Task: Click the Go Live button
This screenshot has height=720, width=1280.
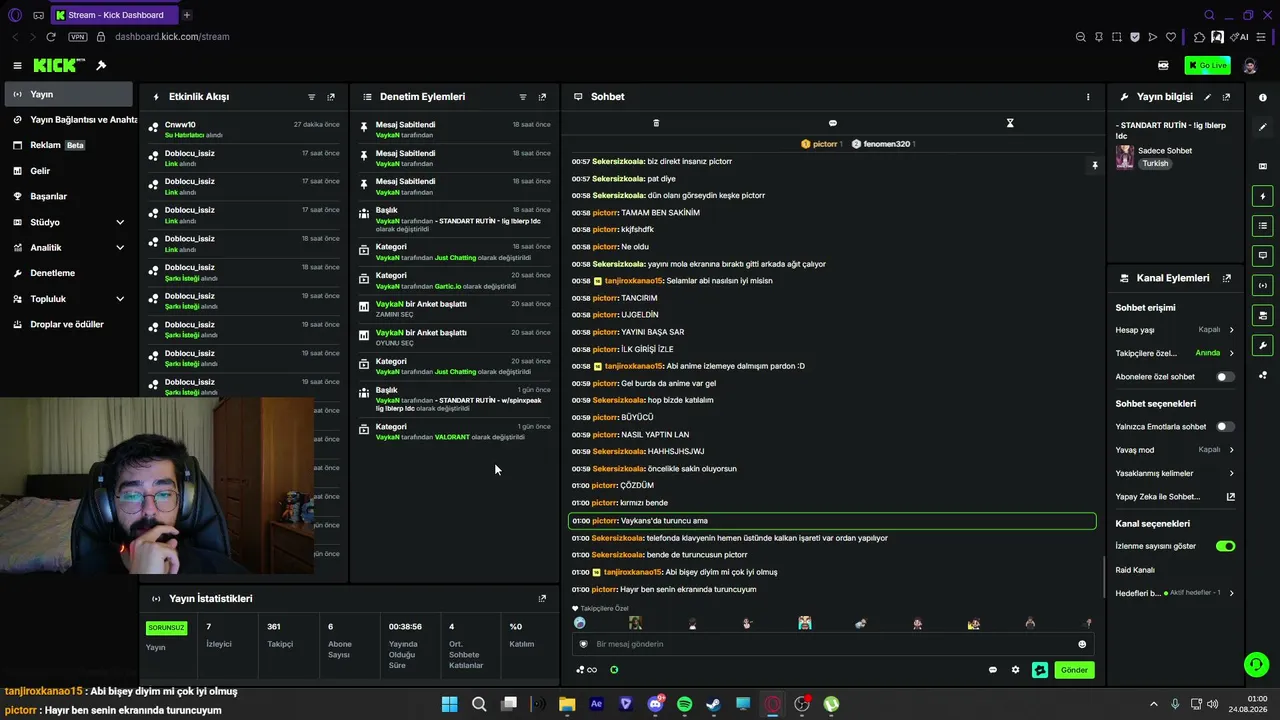Action: point(1207,65)
